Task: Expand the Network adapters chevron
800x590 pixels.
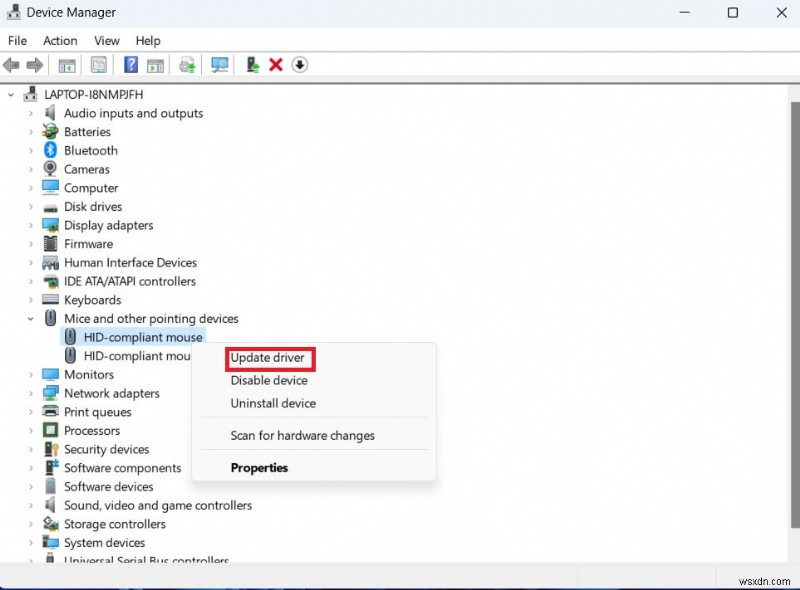Action: (x=31, y=394)
